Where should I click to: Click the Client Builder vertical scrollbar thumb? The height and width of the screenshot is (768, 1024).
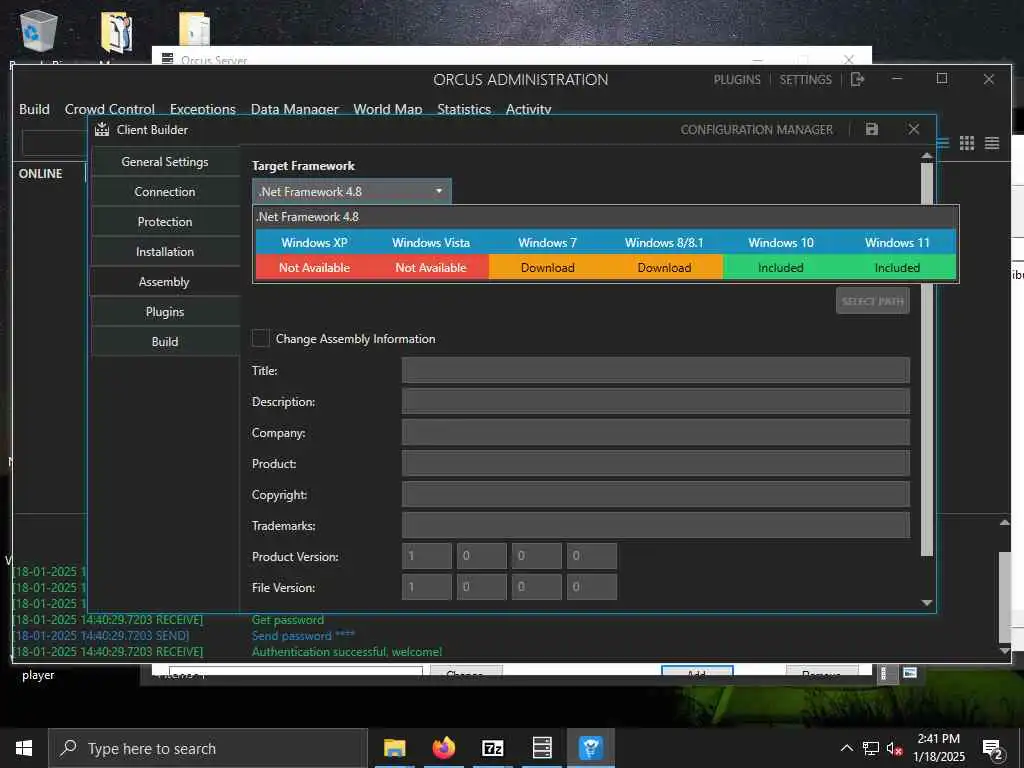pyautogui.click(x=927, y=359)
